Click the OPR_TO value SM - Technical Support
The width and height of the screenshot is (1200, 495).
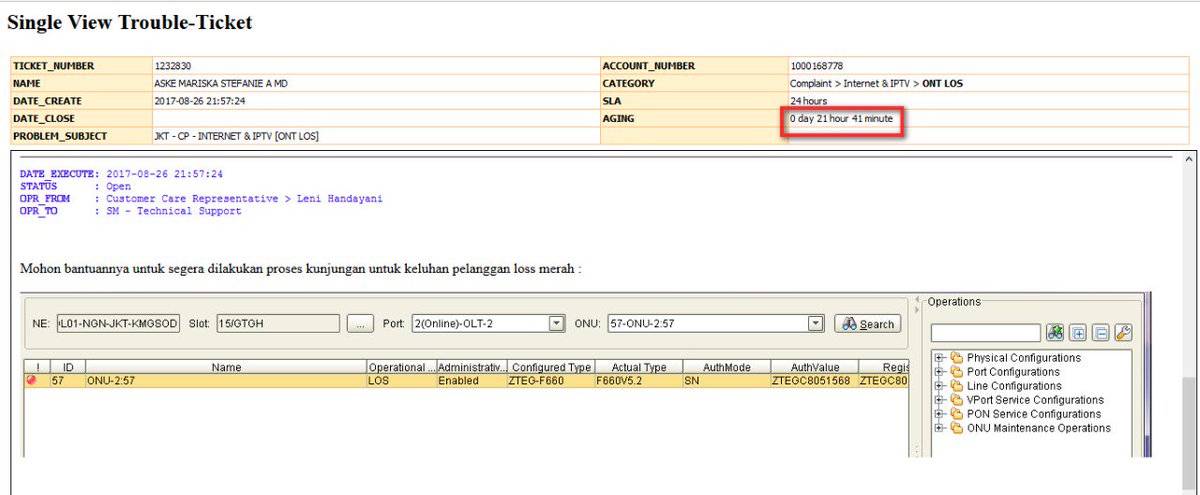click(x=174, y=211)
